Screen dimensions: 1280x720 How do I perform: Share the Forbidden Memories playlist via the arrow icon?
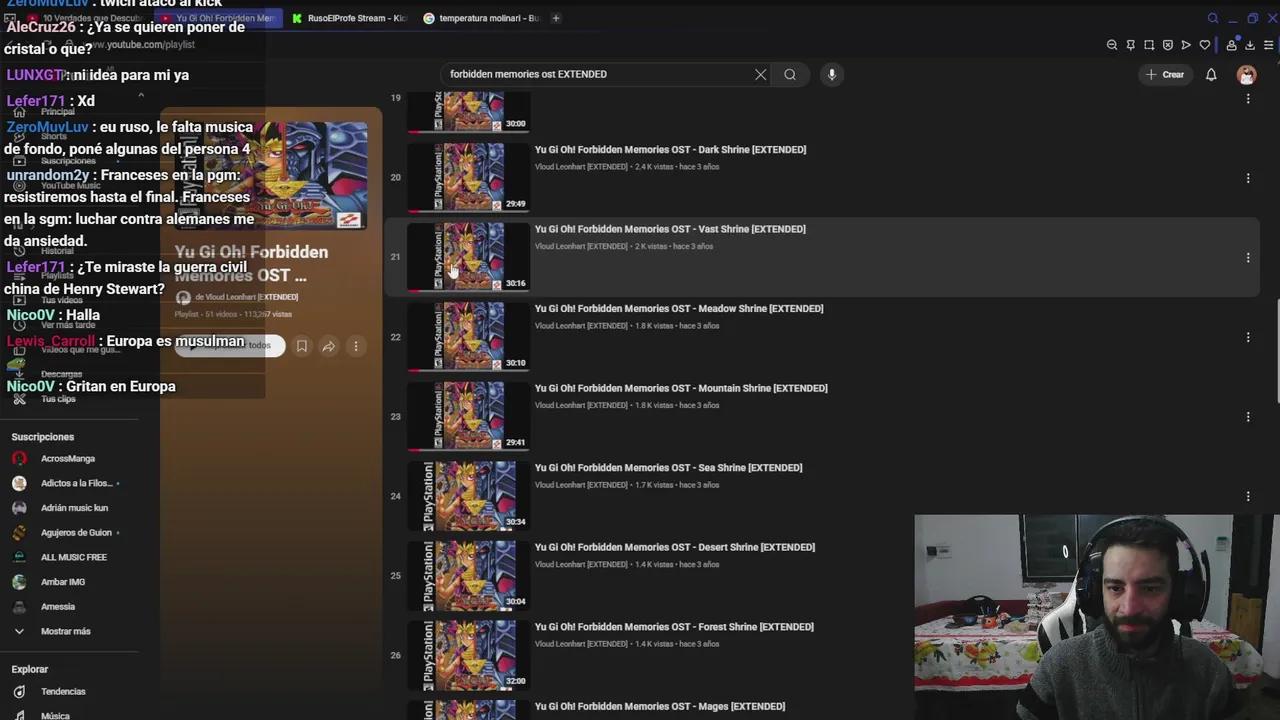(328, 345)
